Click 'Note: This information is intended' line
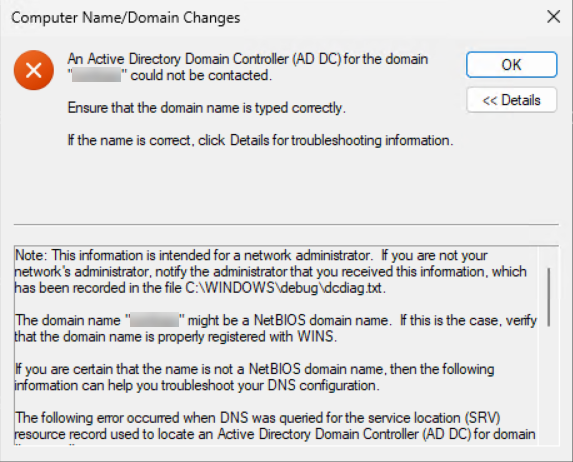The height and width of the screenshot is (462, 573). pyautogui.click(x=251, y=255)
